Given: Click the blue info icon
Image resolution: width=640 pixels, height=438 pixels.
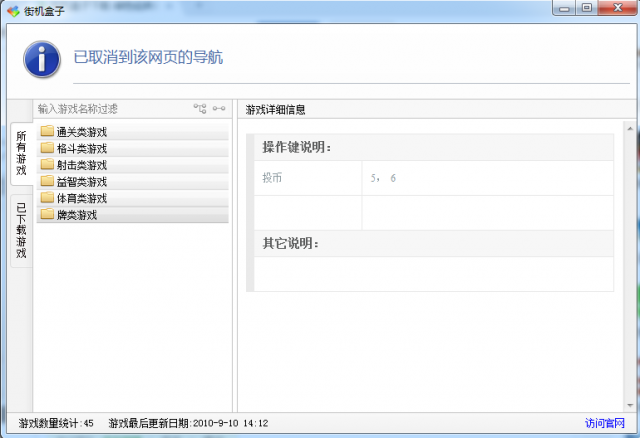Looking at the screenshot, I should coord(42,59).
